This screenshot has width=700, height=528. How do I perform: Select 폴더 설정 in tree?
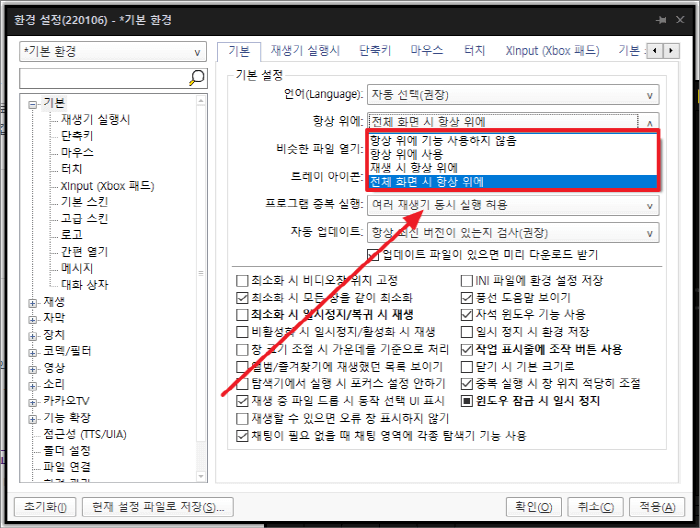[67, 451]
